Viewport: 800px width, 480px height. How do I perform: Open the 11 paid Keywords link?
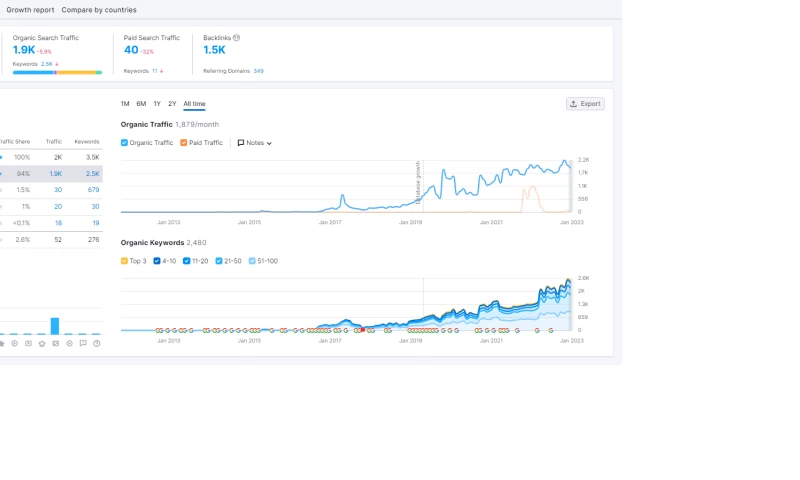(x=155, y=71)
